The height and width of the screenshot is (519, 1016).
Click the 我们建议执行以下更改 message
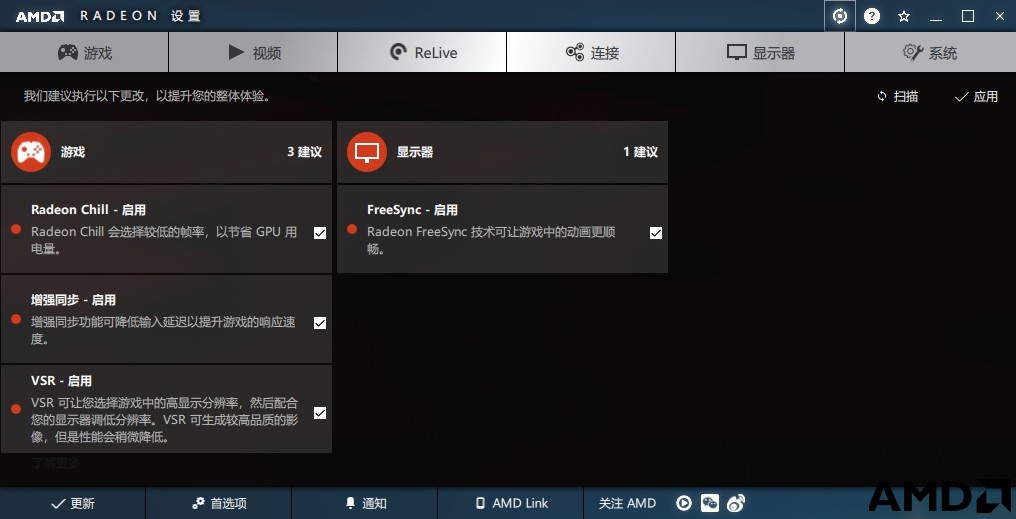(x=147, y=97)
